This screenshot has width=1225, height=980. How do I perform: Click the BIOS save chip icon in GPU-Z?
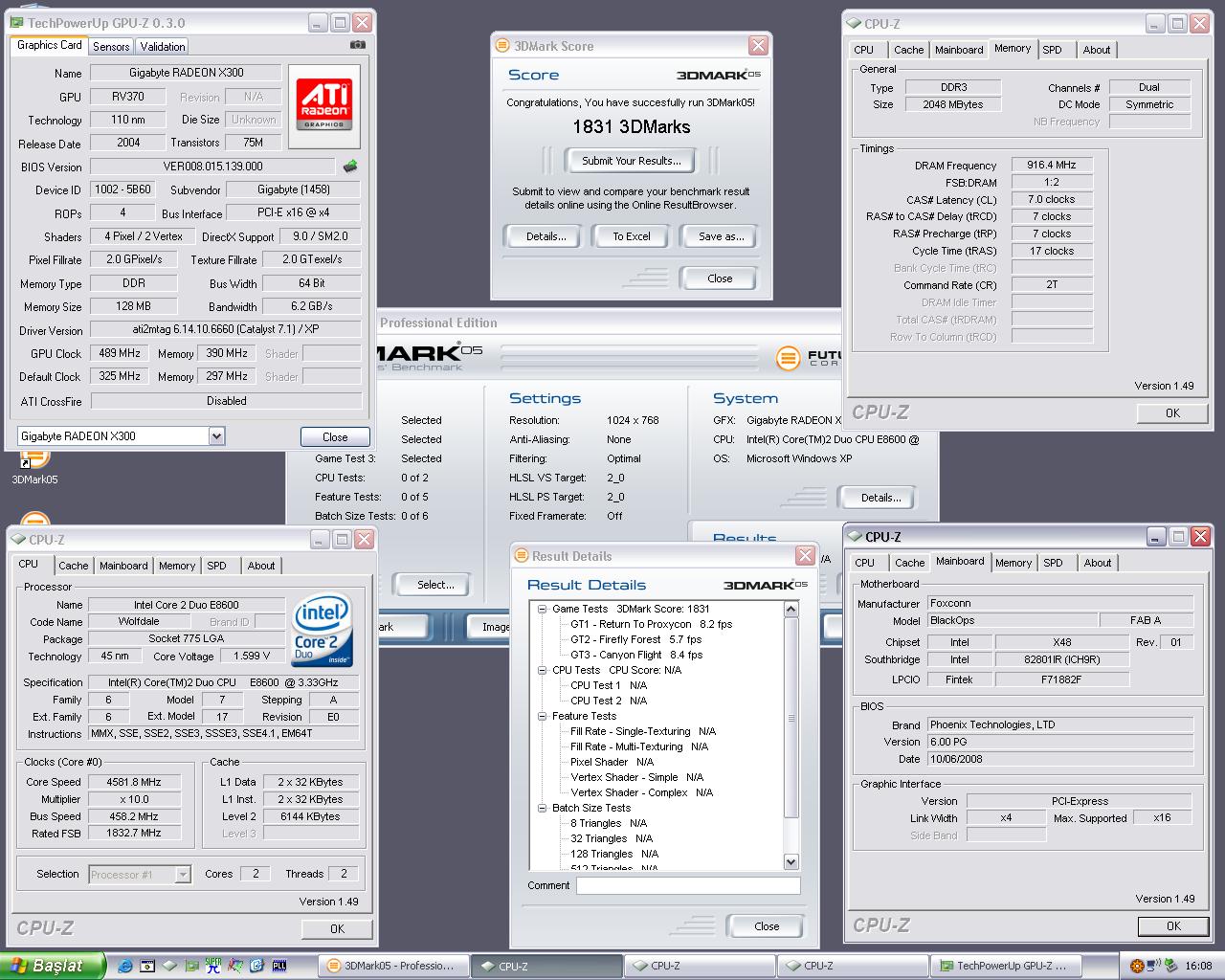pos(350,167)
